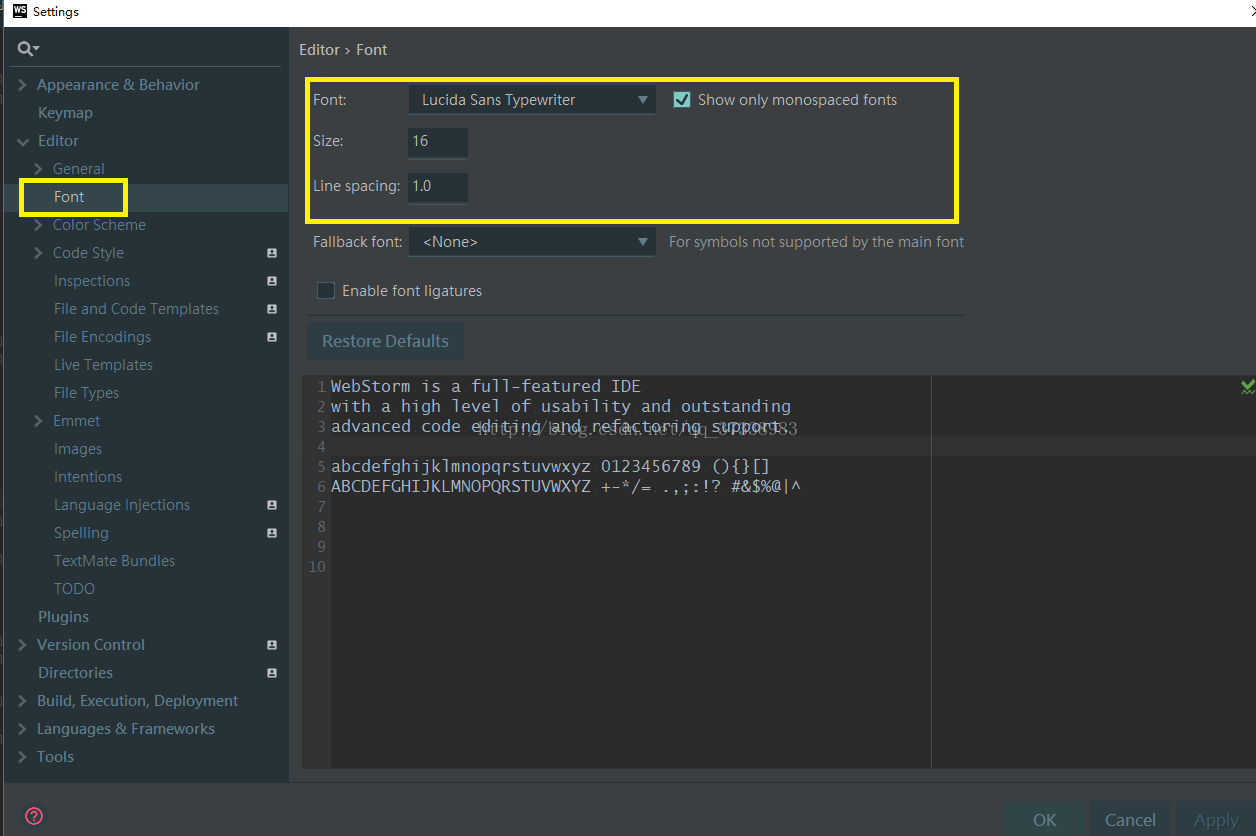
Task: Click the font Size input field
Action: [x=437, y=142]
